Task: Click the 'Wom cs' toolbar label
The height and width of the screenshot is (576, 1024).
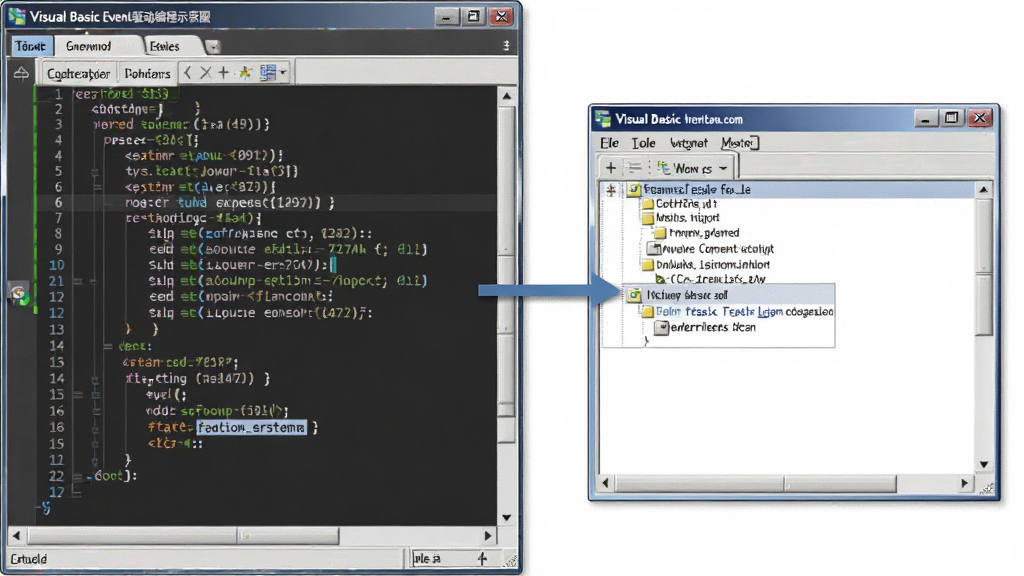Action: 692,168
